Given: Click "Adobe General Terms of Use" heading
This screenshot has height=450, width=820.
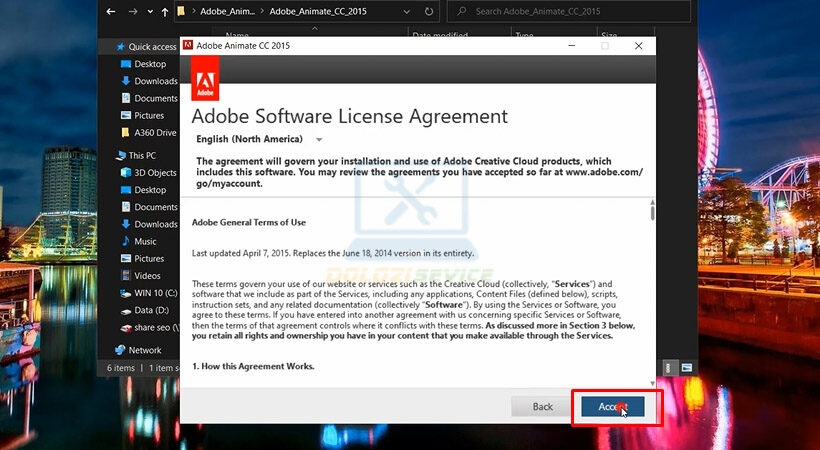Looking at the screenshot, I should (x=249, y=222).
